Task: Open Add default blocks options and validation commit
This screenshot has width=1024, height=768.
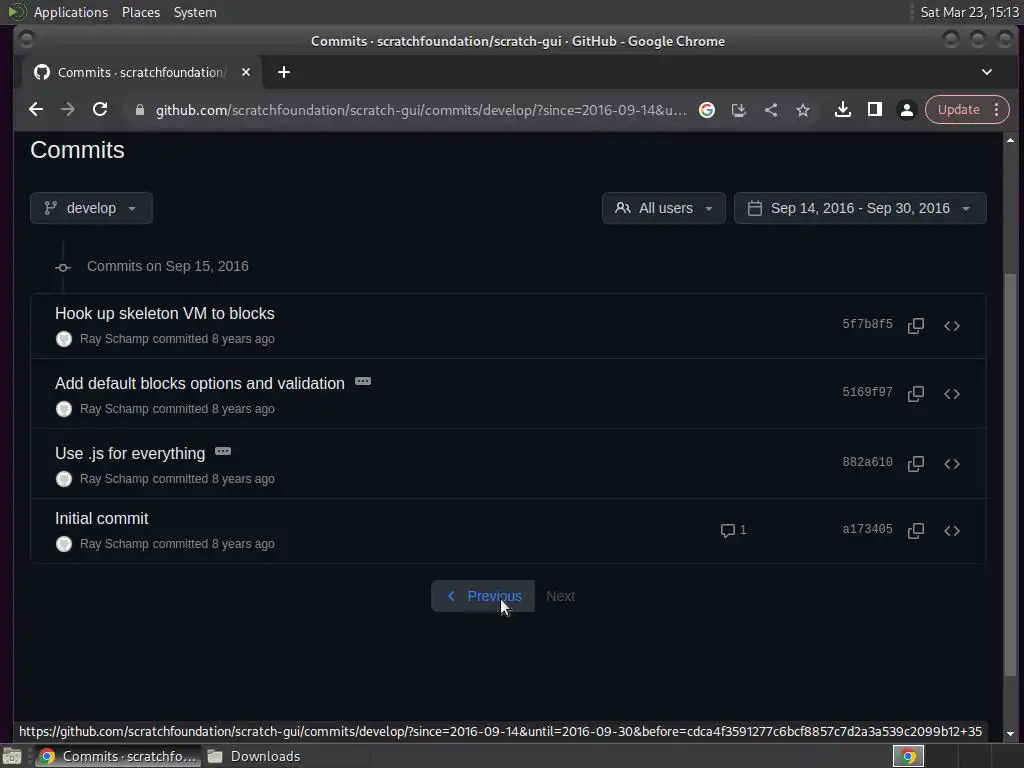Action: (x=200, y=383)
